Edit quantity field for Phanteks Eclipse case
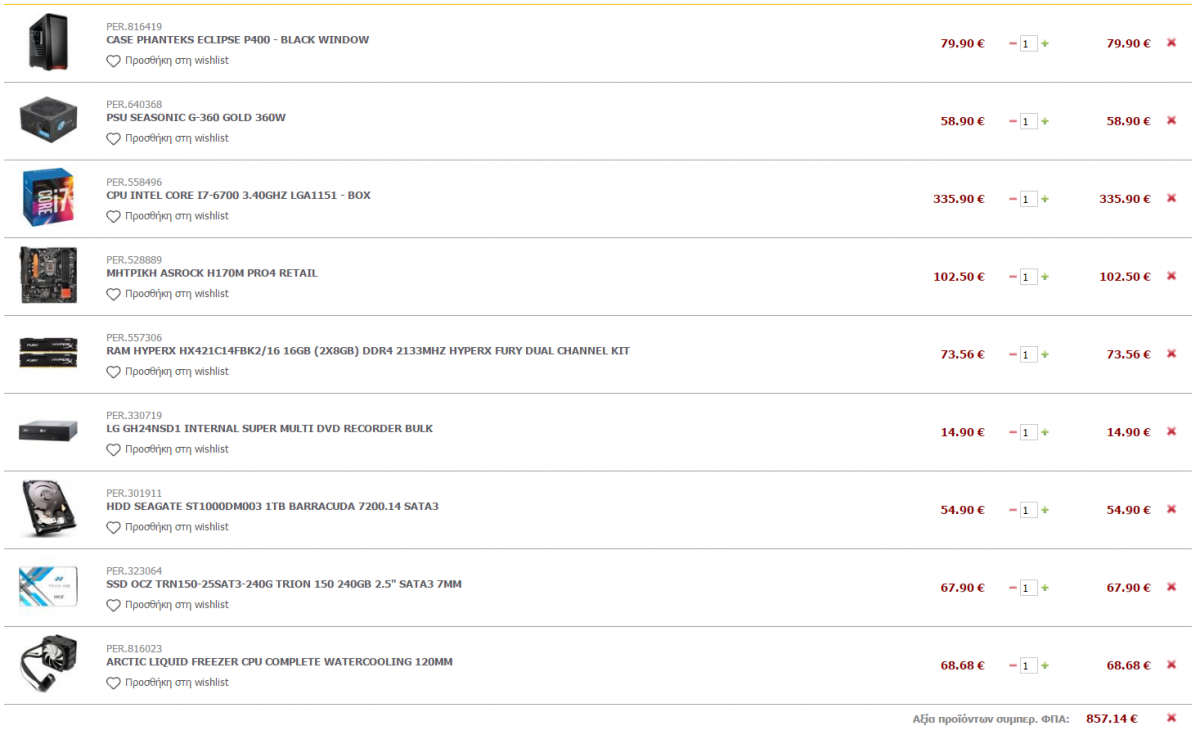This screenshot has width=1200, height=735. coord(1029,44)
